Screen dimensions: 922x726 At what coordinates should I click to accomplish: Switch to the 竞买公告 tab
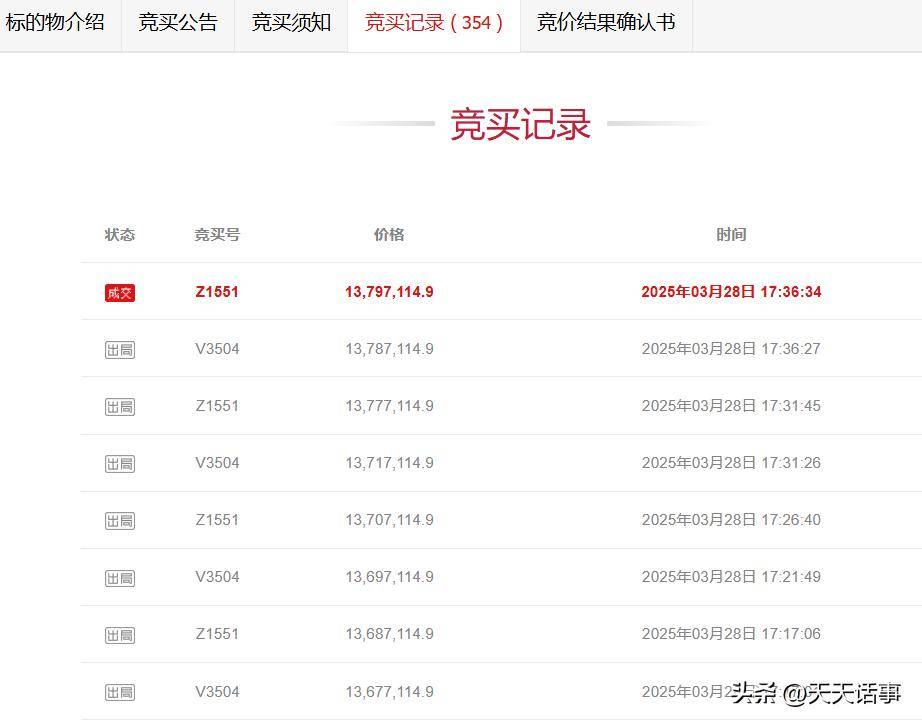point(178,22)
